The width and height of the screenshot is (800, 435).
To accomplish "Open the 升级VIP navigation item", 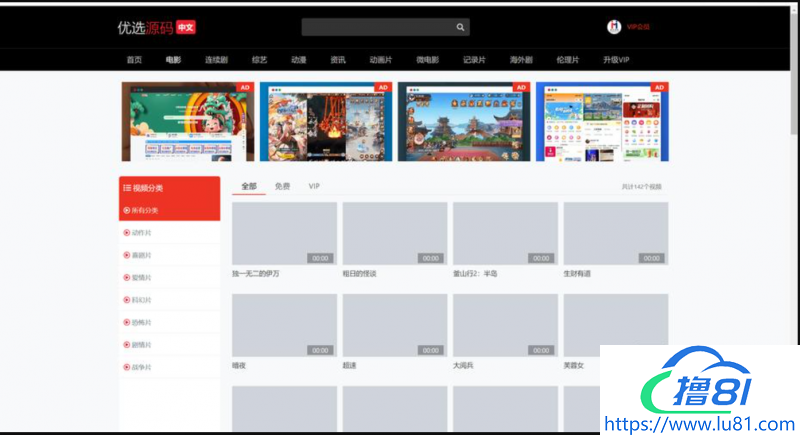I will tap(616, 60).
